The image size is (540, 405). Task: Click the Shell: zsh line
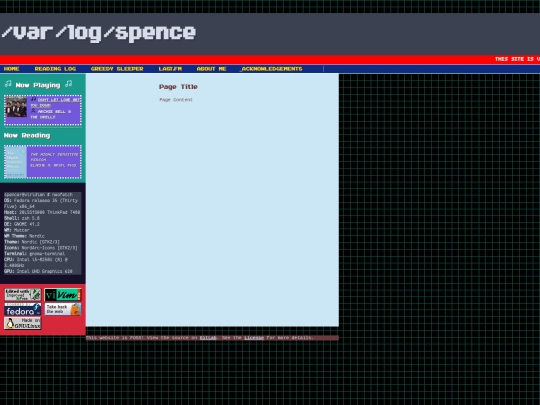pyautogui.click(x=22, y=218)
